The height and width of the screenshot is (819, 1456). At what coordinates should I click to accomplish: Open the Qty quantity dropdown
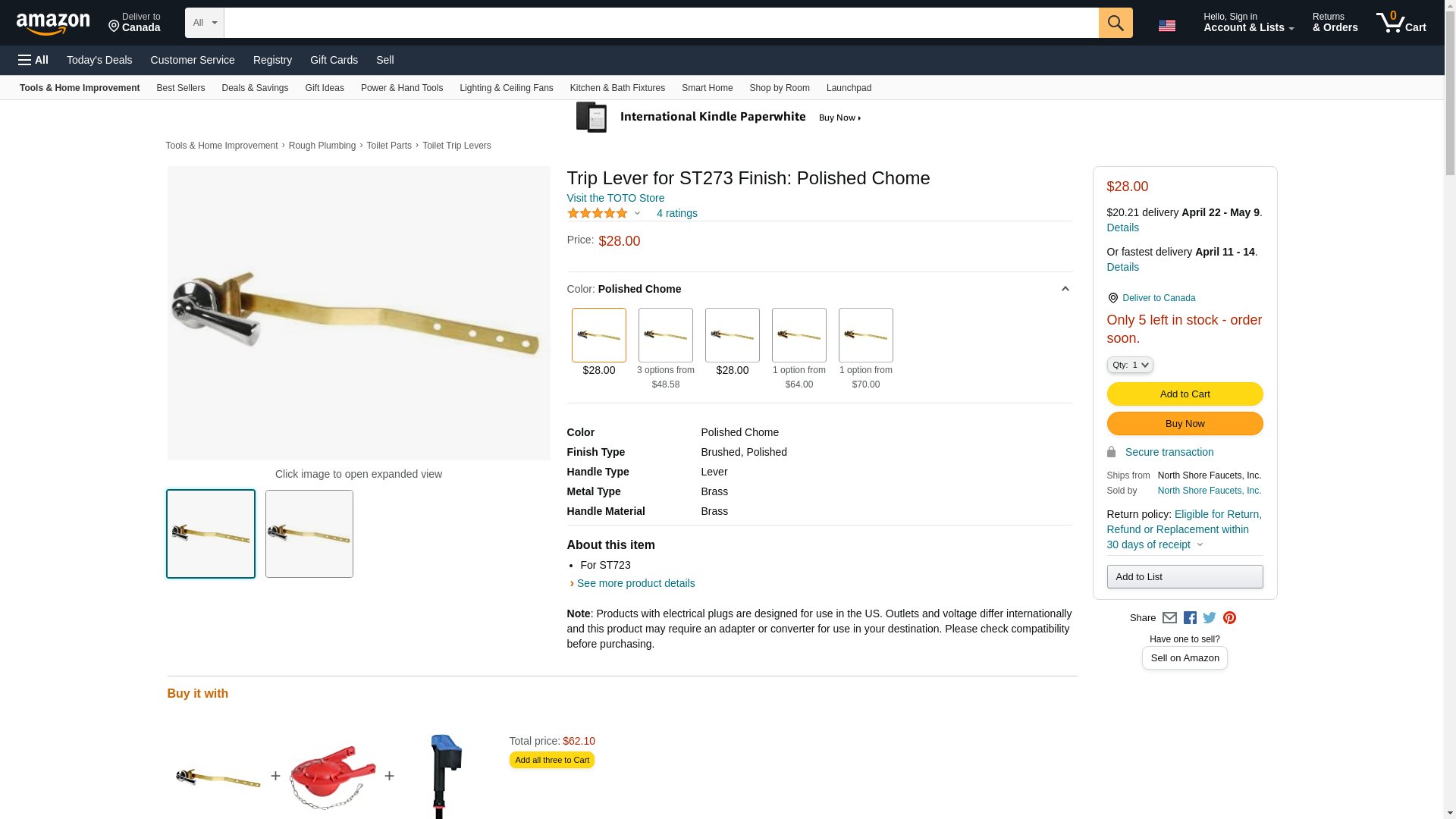point(1129,366)
